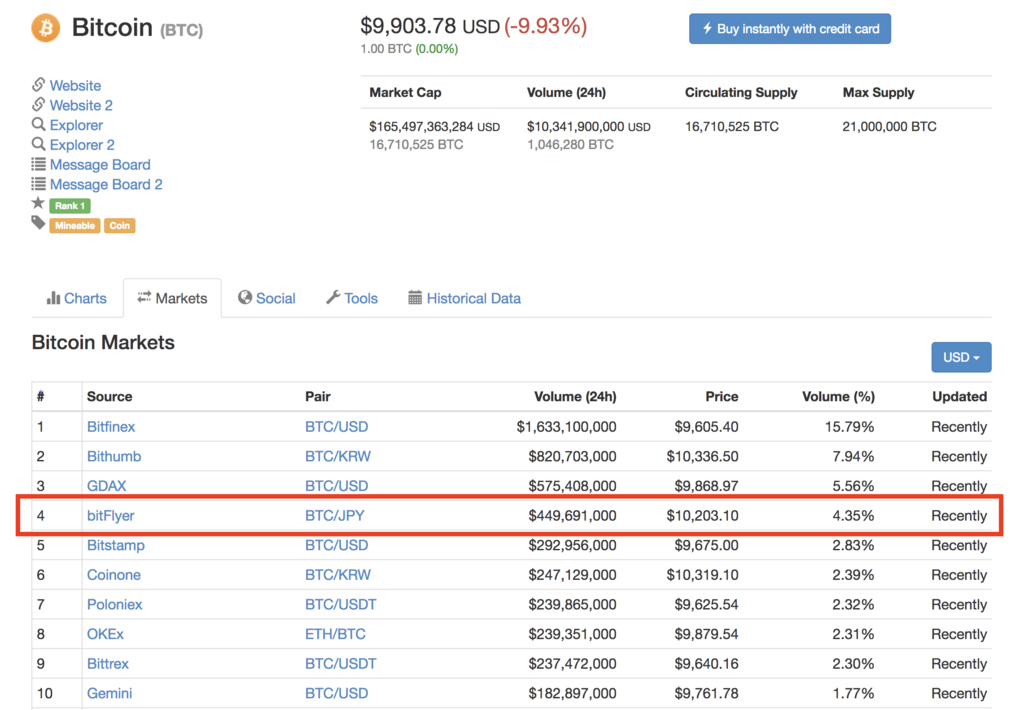
Task: Click the magnifier icon beside Explorer 2
Action: pos(39,144)
